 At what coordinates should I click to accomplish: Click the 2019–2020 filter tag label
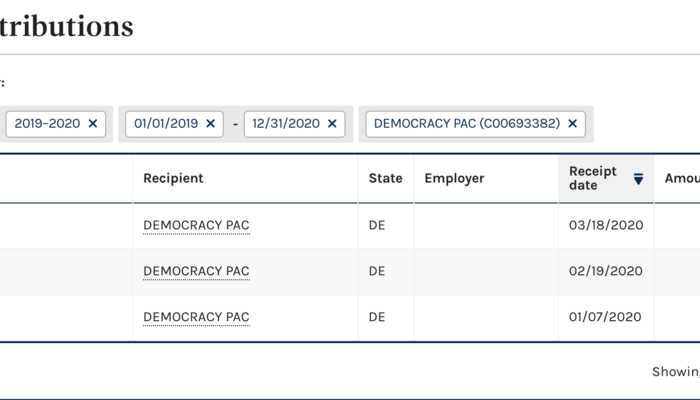(x=46, y=124)
